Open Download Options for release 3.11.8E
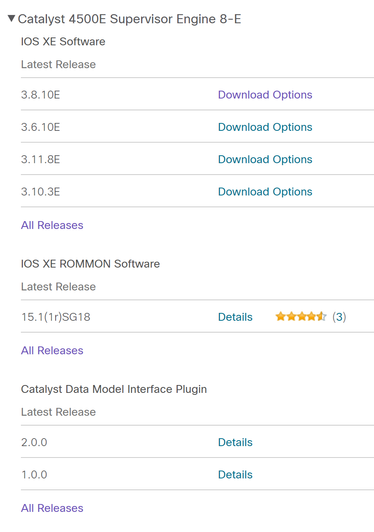Screen dimensions: 374x532 point(265,159)
